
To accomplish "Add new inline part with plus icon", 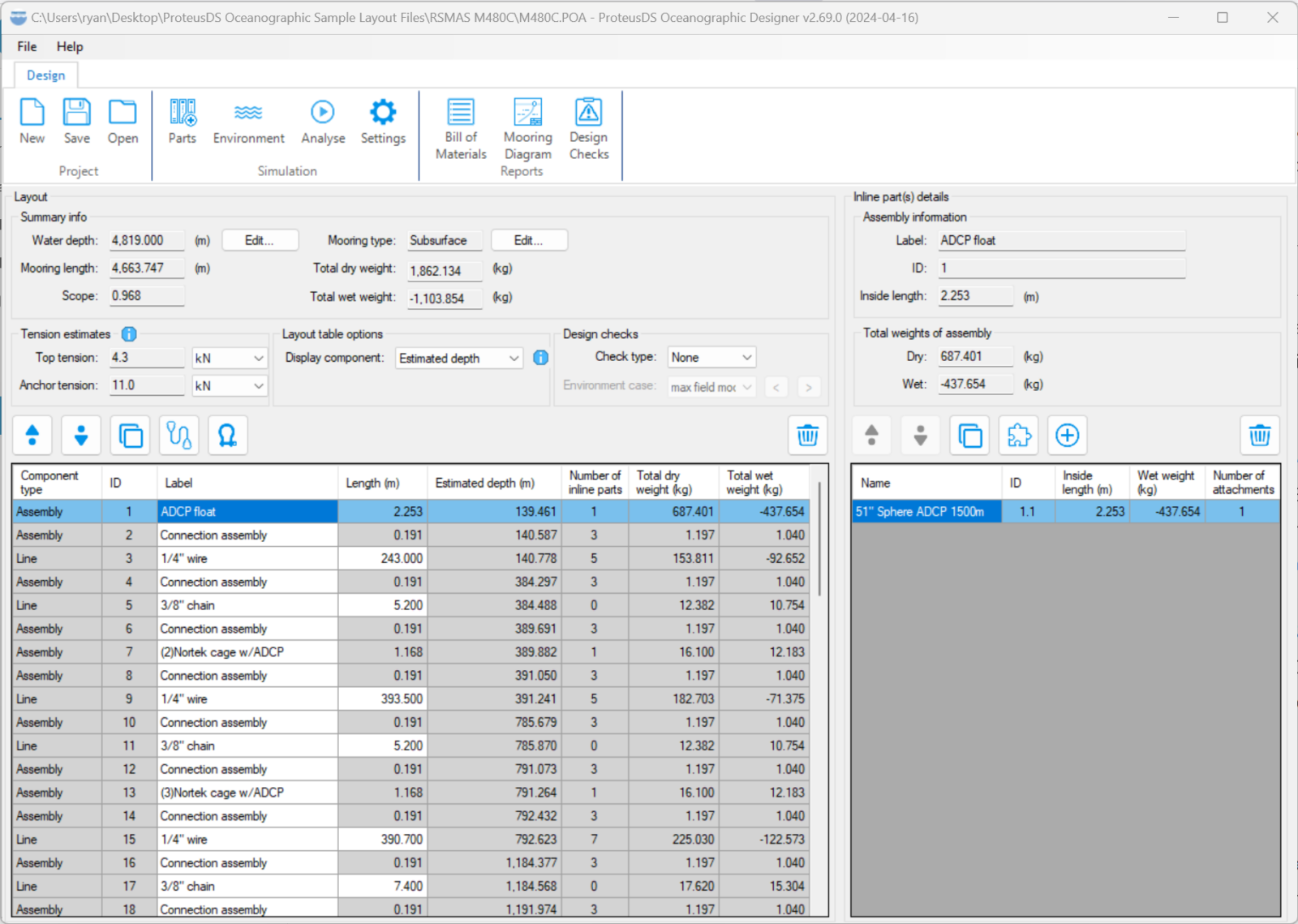I will coord(1067,436).
